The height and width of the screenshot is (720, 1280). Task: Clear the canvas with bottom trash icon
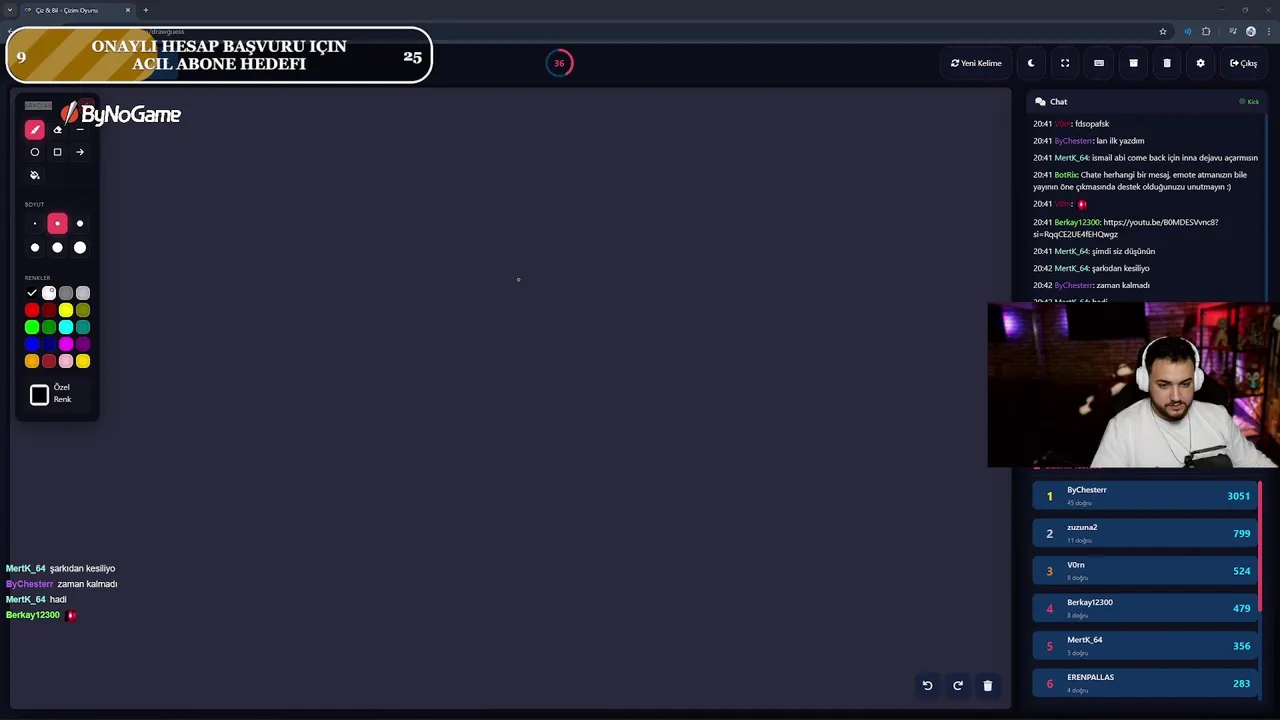coord(987,685)
